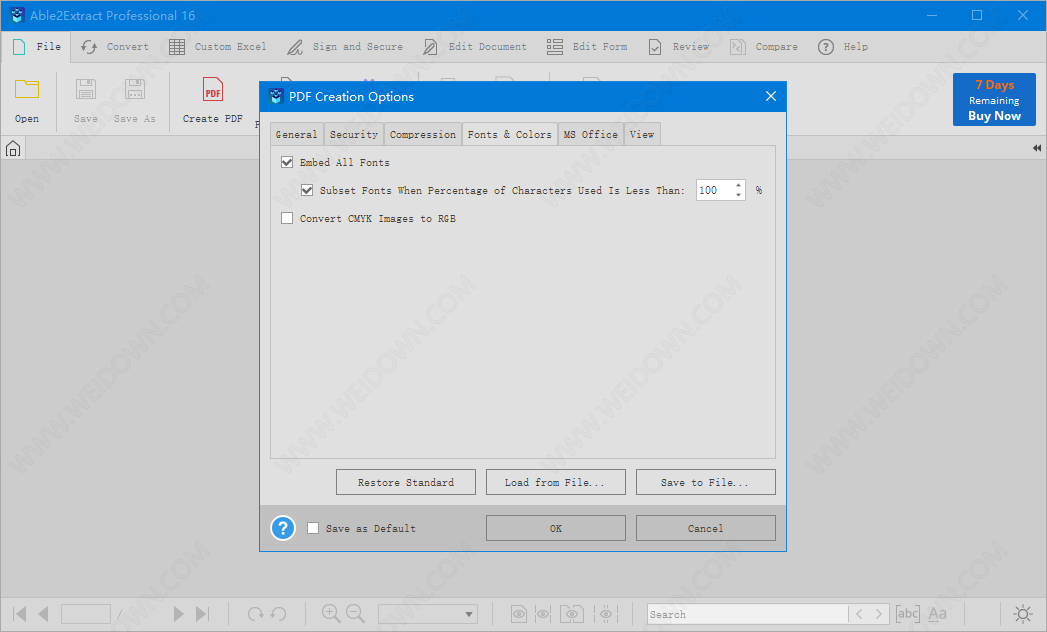Click the Restore Standard button
Image resolution: width=1047 pixels, height=632 pixels.
pos(406,482)
